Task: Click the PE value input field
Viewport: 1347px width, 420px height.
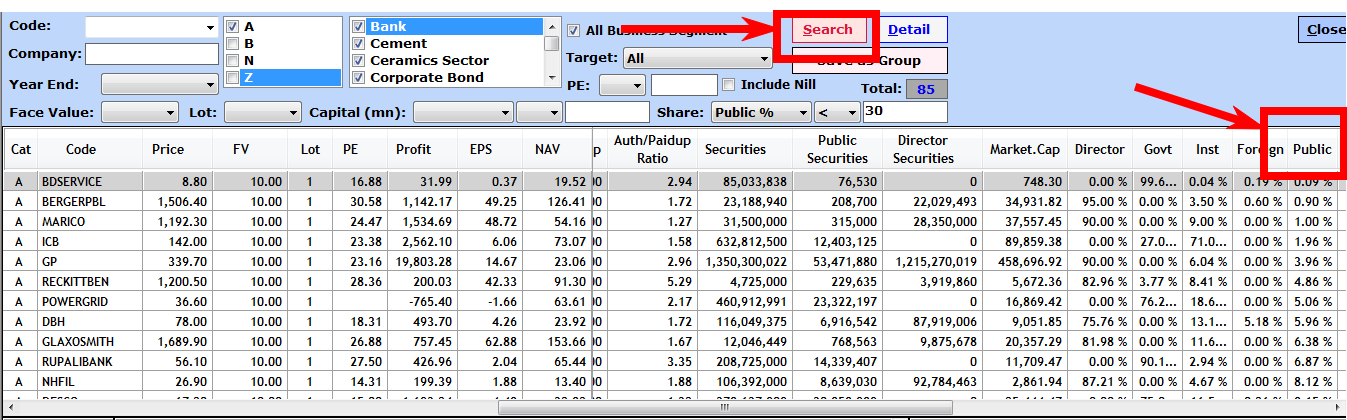Action: coord(684,85)
